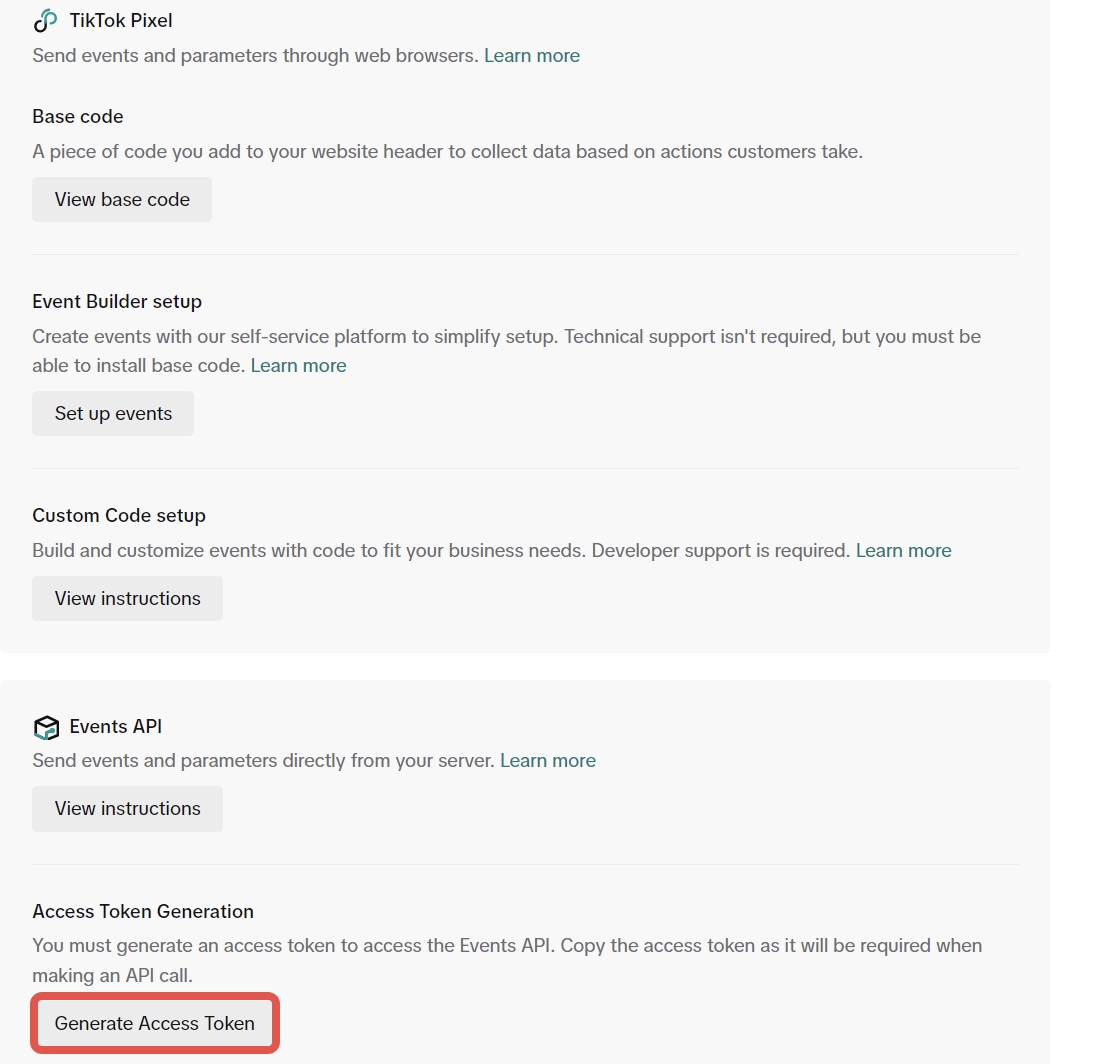Click the Events API box icon
The height and width of the screenshot is (1064, 1098).
tap(46, 727)
